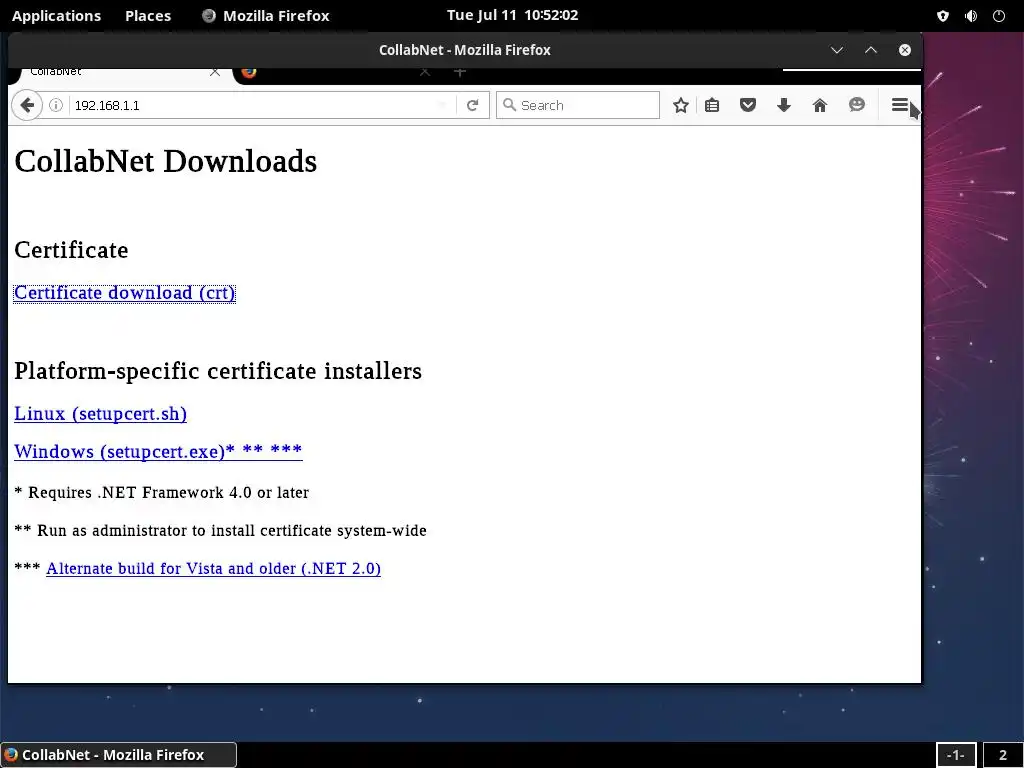
Task: Open Windows (setupcert.exe) link
Action: pyautogui.click(x=158, y=451)
